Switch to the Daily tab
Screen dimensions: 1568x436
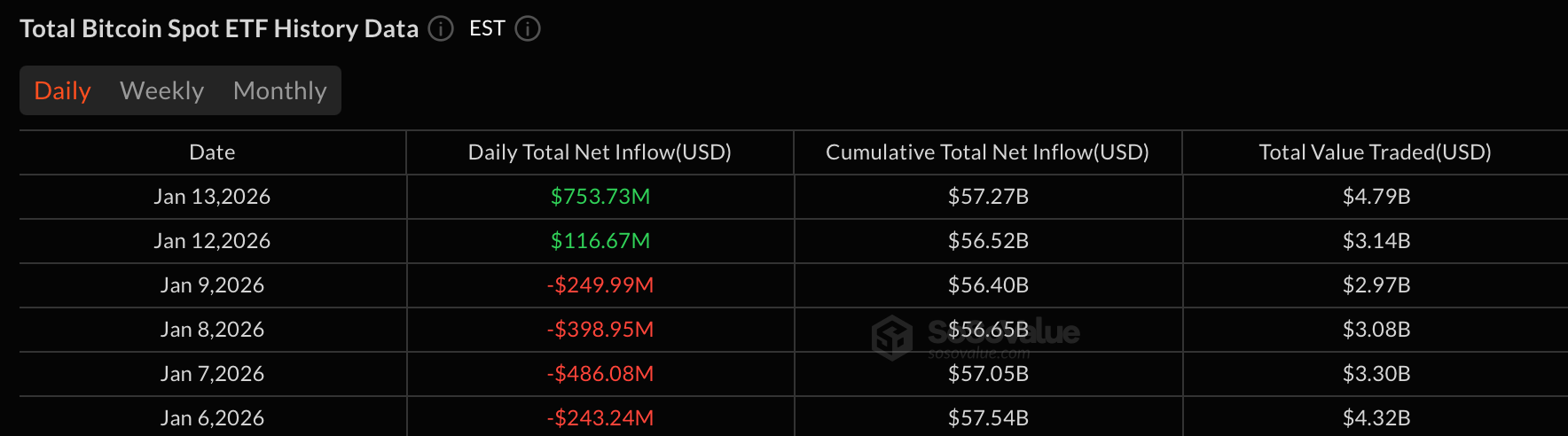pyautogui.click(x=62, y=90)
